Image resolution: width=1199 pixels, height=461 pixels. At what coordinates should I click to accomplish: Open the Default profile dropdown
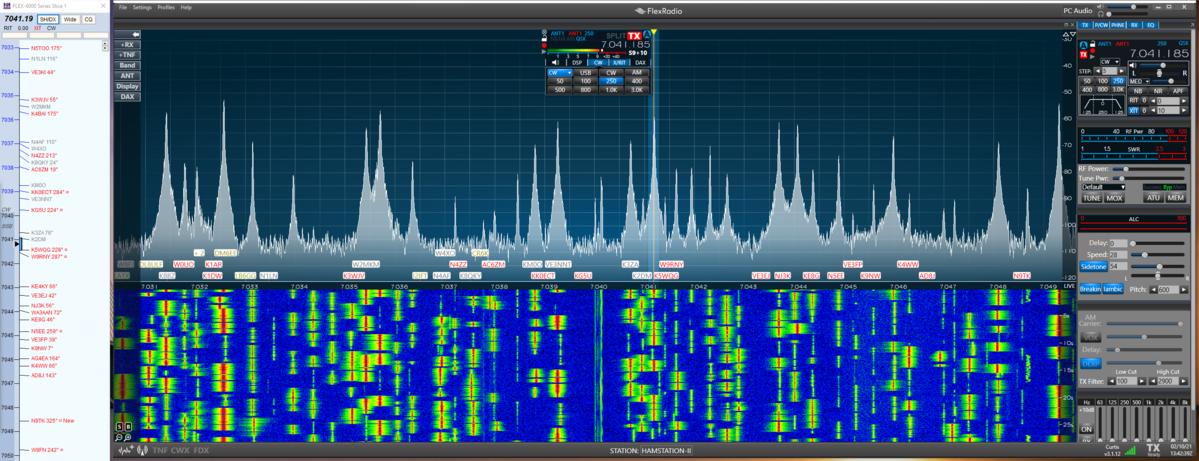[x=1103, y=187]
